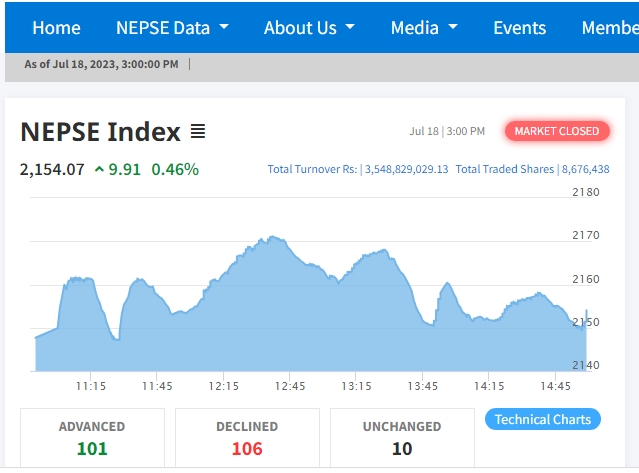
Task: Select the Advanced 101 stocks box
Action: (92, 438)
